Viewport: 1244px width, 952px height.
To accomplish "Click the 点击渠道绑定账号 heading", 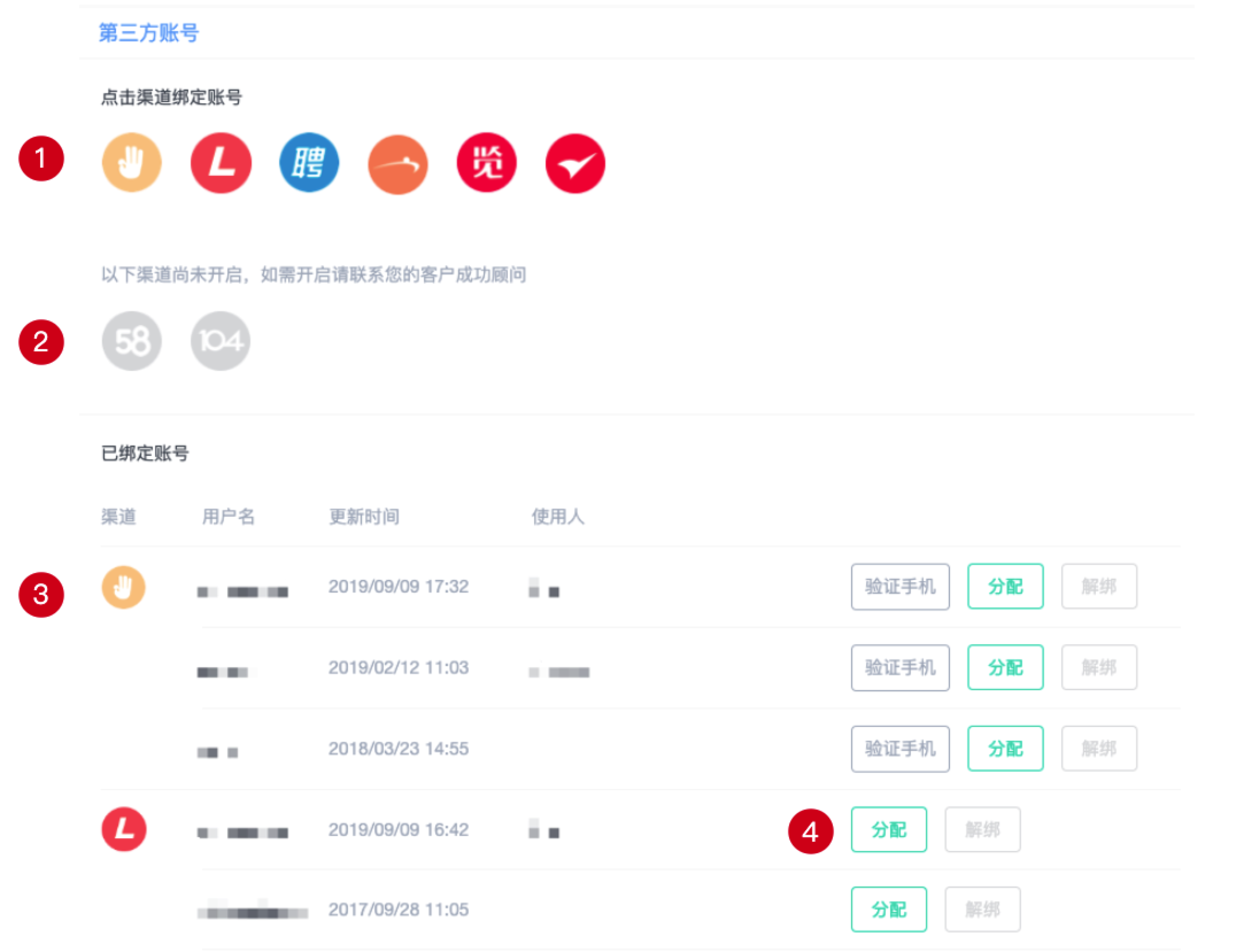I will (171, 97).
